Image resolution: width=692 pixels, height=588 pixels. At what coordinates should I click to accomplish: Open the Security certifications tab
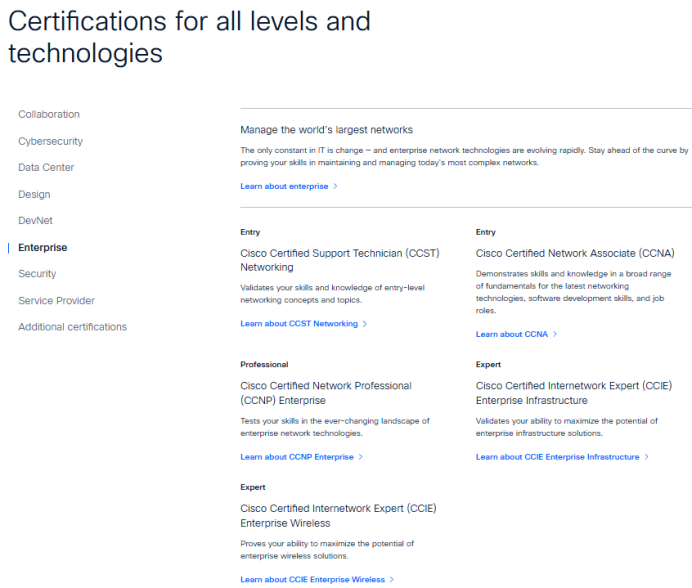(37, 274)
